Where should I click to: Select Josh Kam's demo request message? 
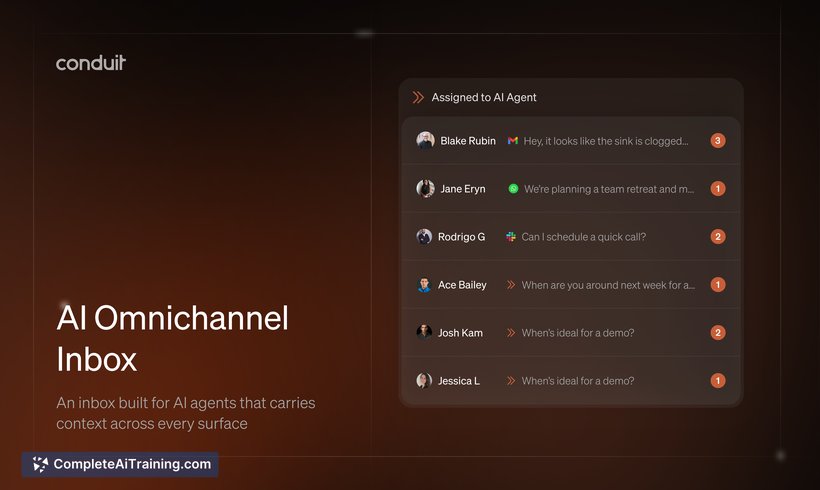coord(577,333)
